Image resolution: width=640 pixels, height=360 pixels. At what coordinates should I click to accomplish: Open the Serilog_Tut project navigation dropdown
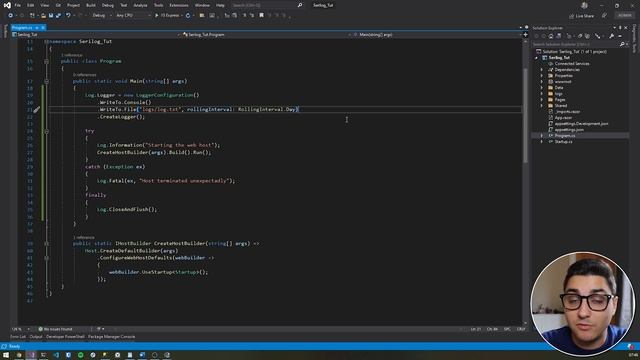coord(96,35)
